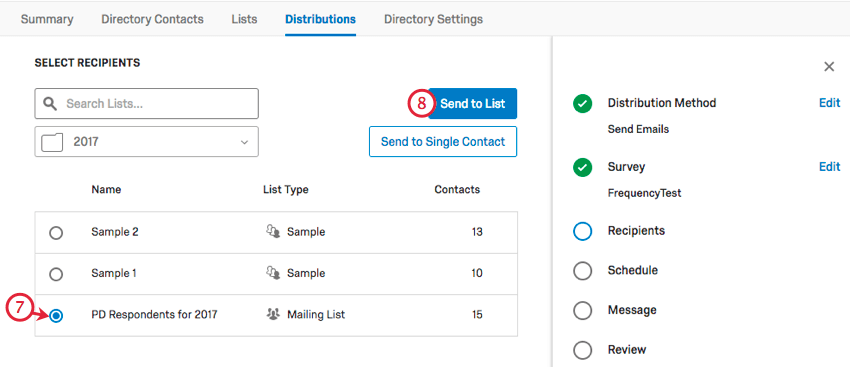Click the Send to List button

pos(472,104)
